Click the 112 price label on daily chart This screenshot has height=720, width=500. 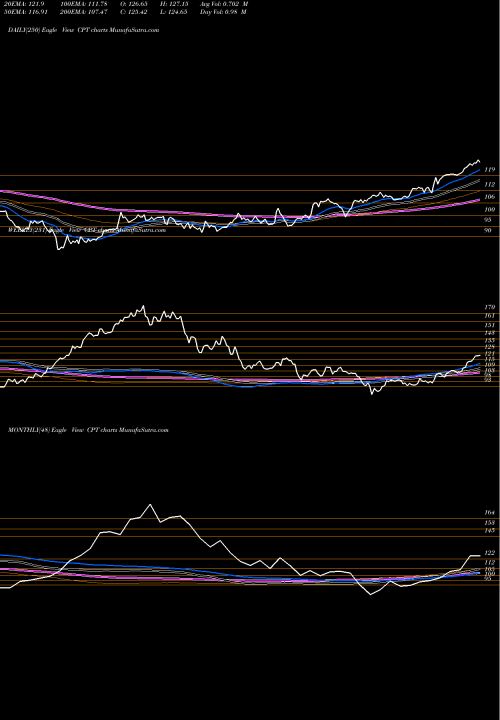[x=489, y=185]
